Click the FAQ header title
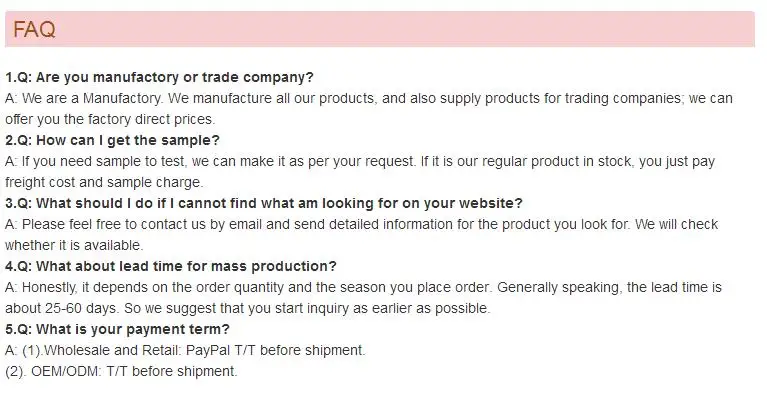Screen dimensions: 767x396 (x=34, y=29)
